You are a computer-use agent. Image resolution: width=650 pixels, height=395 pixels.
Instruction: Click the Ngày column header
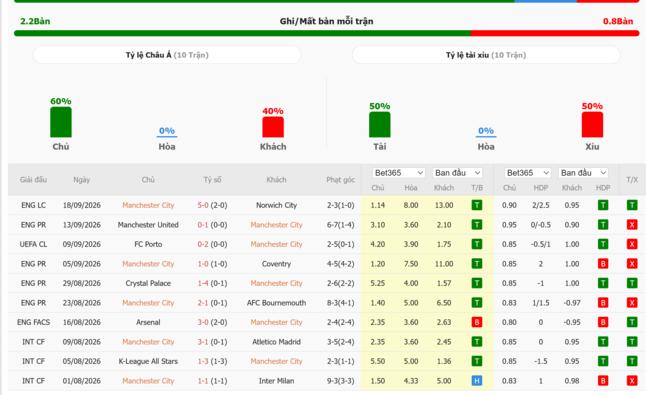click(82, 179)
